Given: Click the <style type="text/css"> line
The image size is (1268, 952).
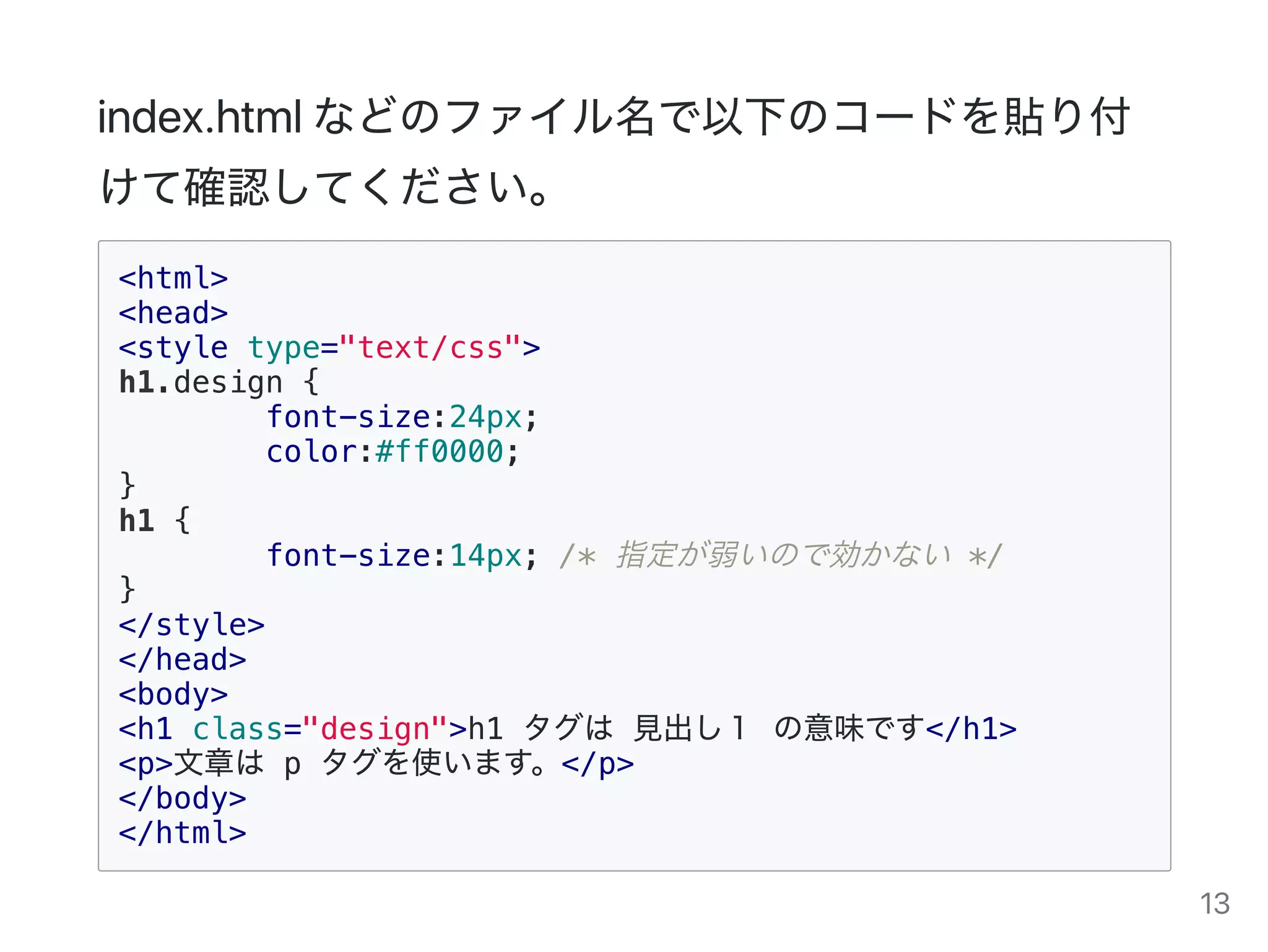Looking at the screenshot, I should click(x=329, y=347).
